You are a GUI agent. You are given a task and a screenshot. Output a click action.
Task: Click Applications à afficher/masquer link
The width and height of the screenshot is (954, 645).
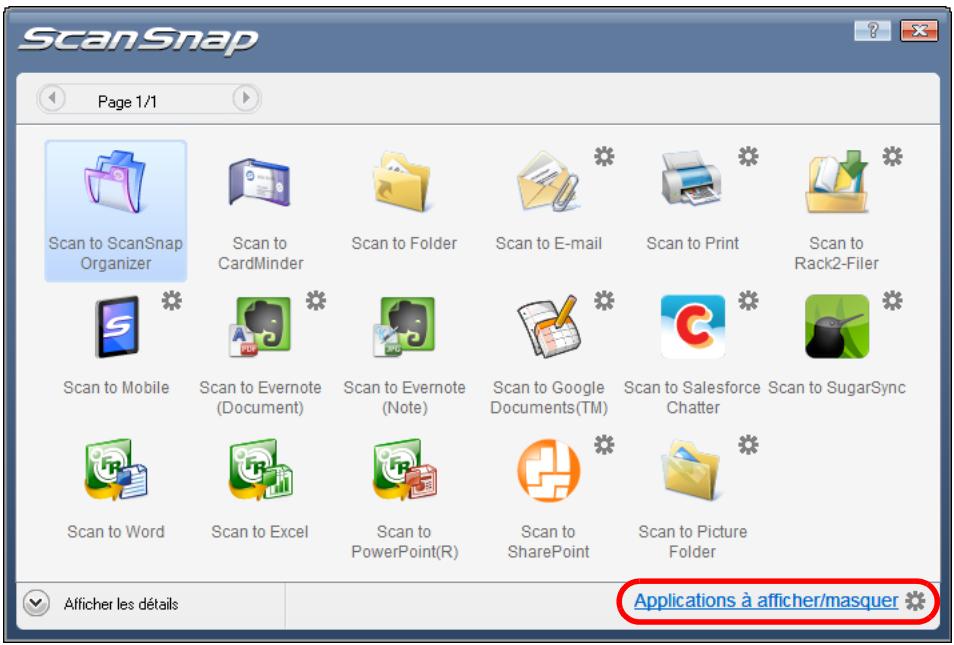click(766, 601)
